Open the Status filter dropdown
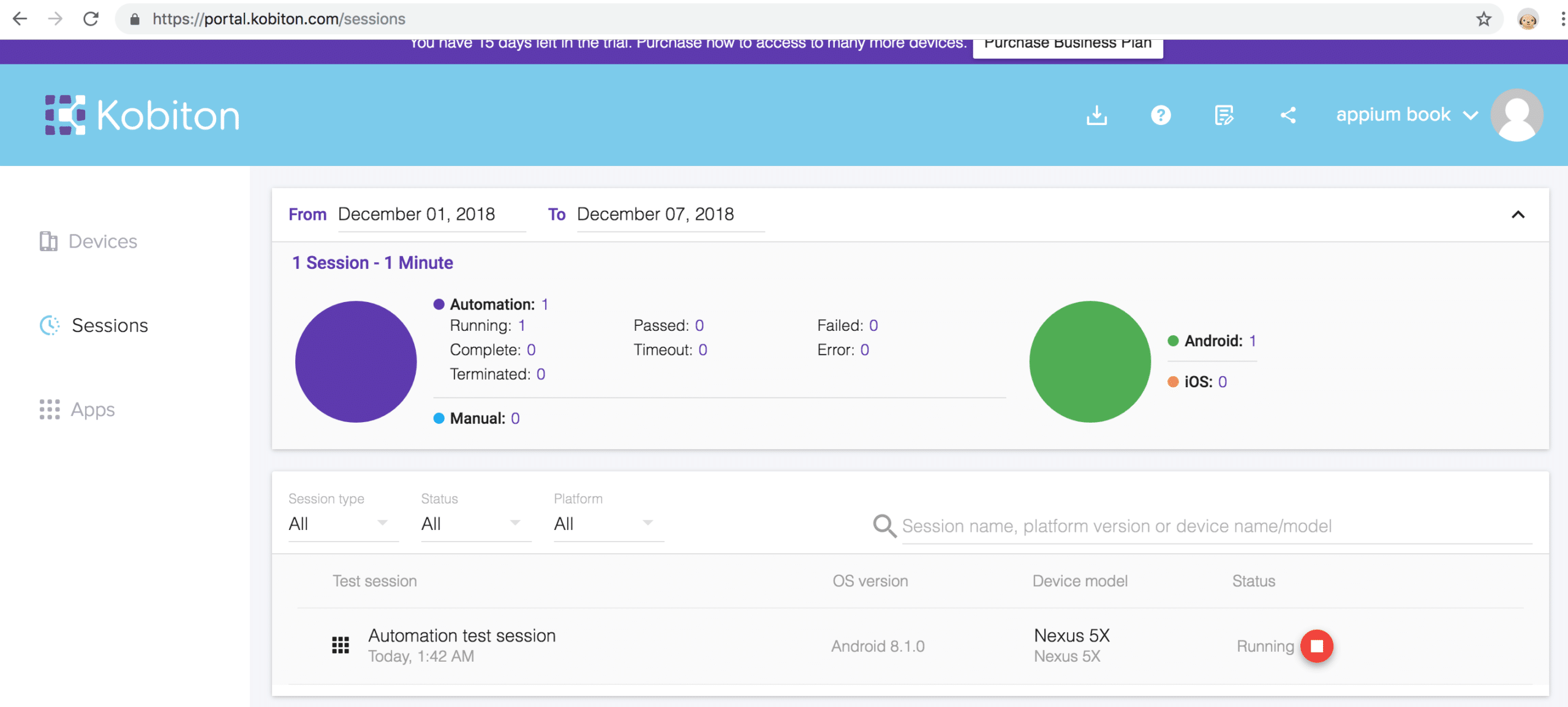This screenshot has height=707, width=1568. coord(471,523)
